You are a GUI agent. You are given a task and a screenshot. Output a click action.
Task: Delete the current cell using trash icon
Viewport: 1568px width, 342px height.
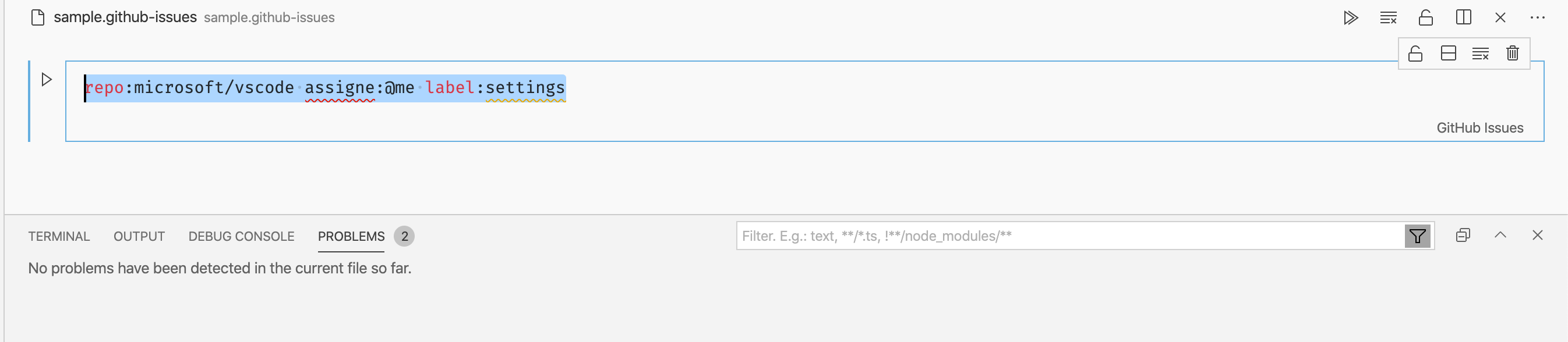point(1513,54)
